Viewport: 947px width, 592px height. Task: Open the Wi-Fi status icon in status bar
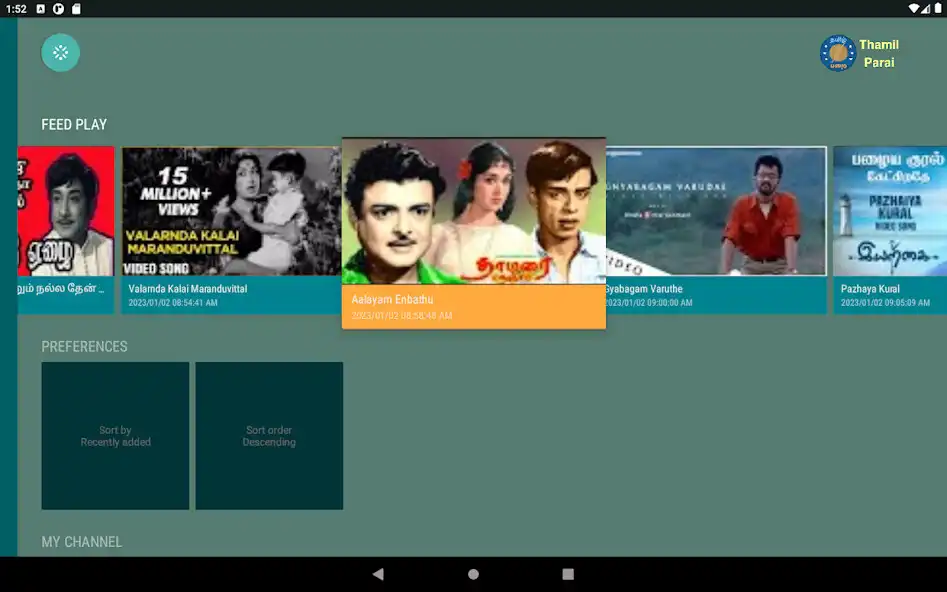coord(914,8)
